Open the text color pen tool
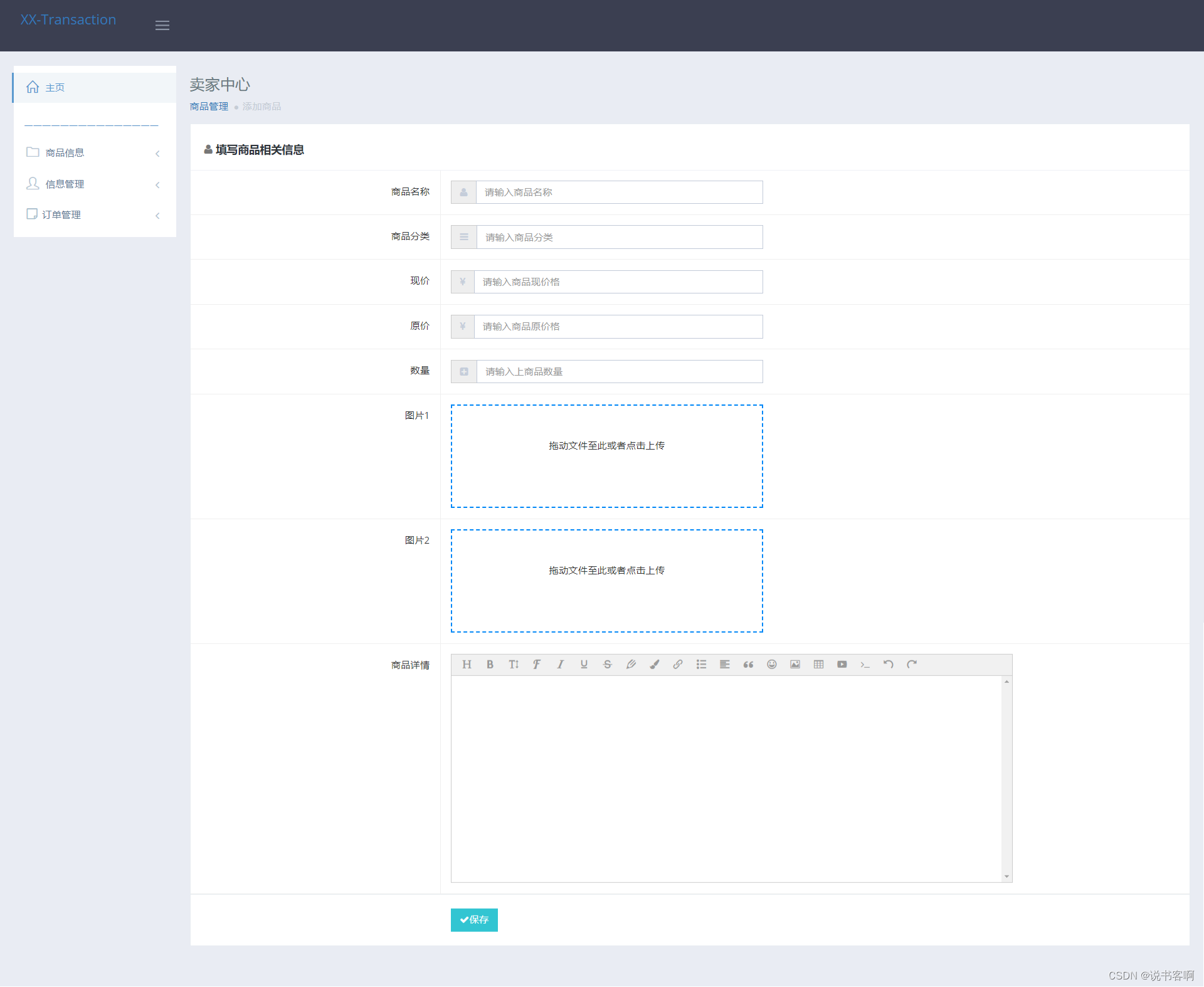The width and height of the screenshot is (1204, 987). coord(631,665)
